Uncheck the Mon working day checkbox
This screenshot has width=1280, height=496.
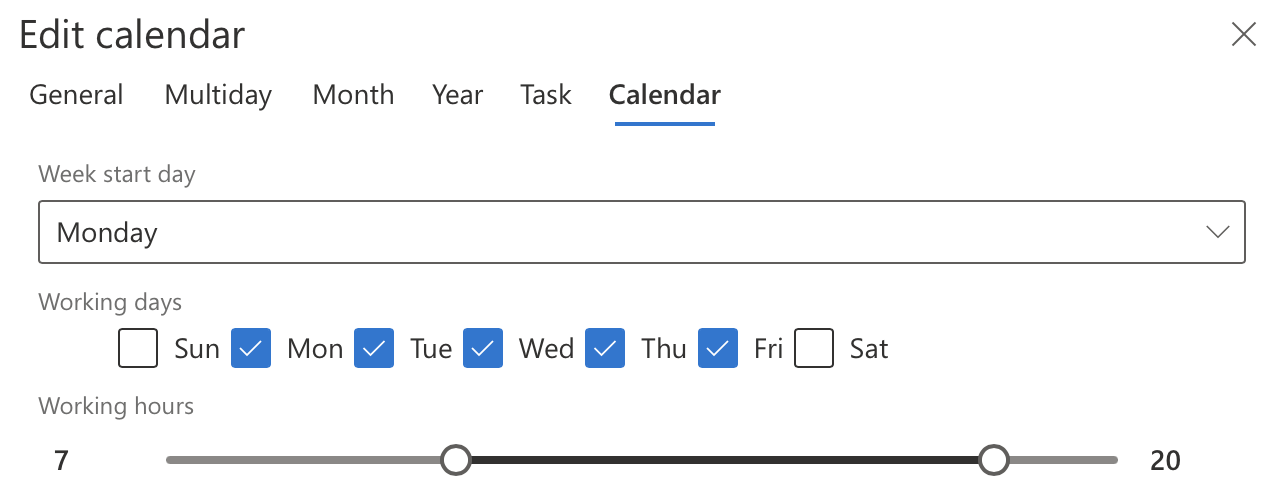pyautogui.click(x=251, y=348)
